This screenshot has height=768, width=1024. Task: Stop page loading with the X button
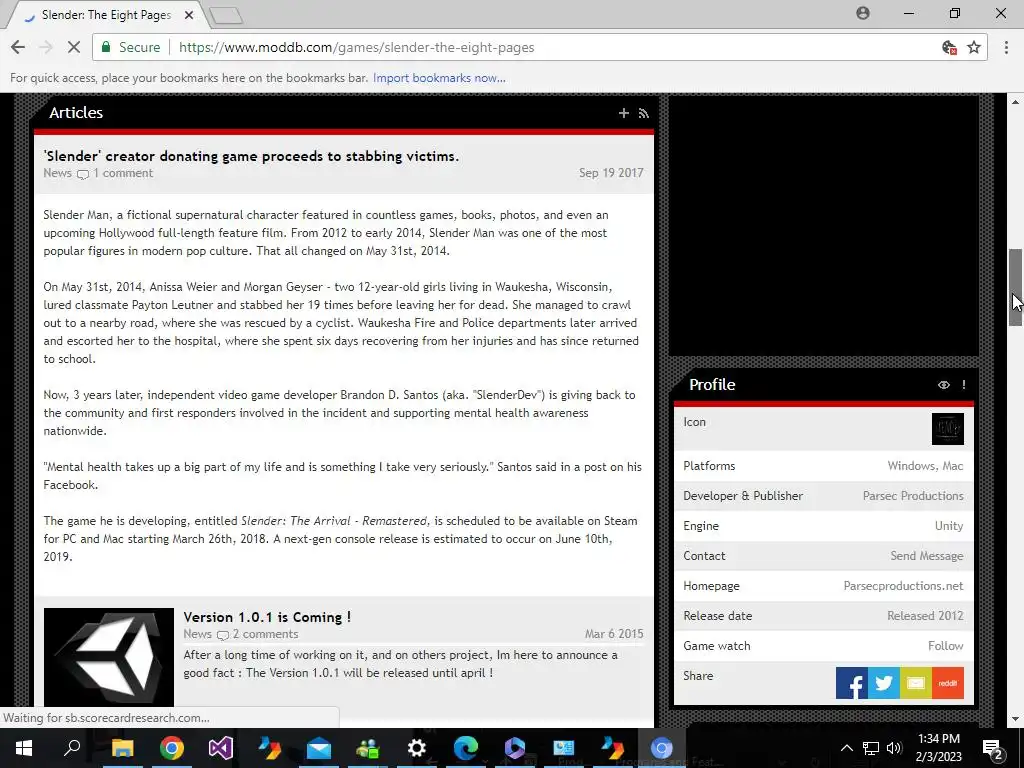74,47
